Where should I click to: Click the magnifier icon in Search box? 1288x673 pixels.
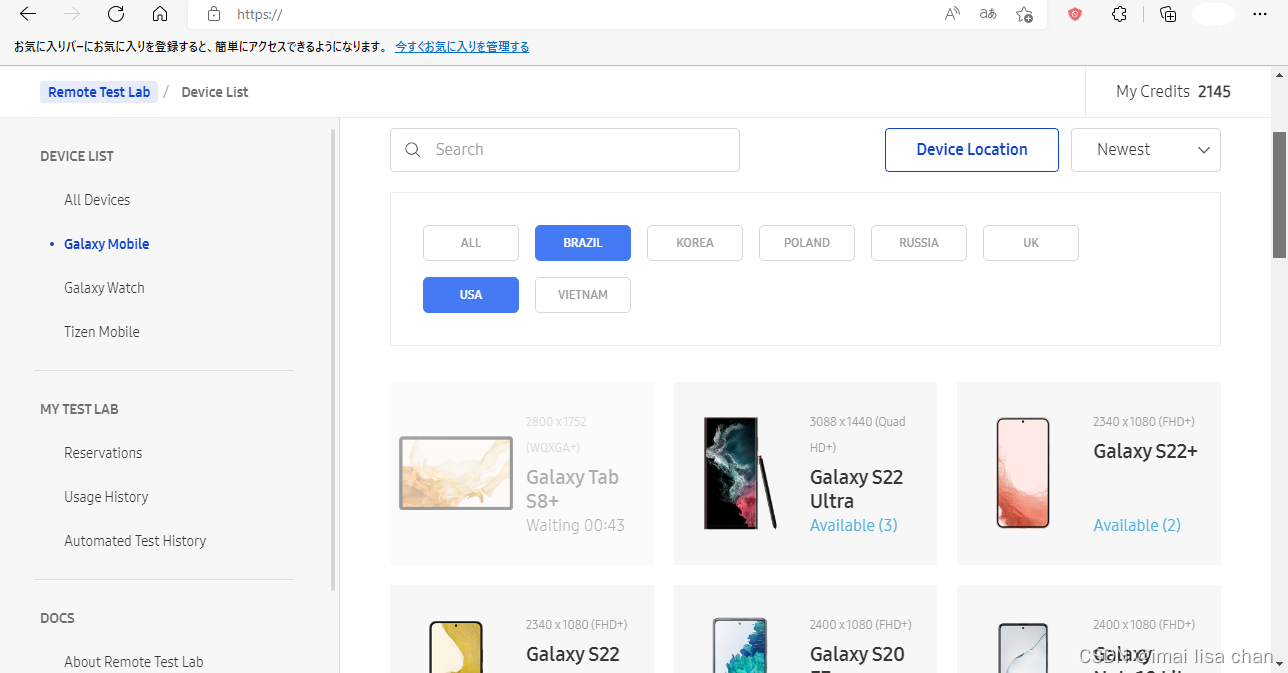click(413, 150)
